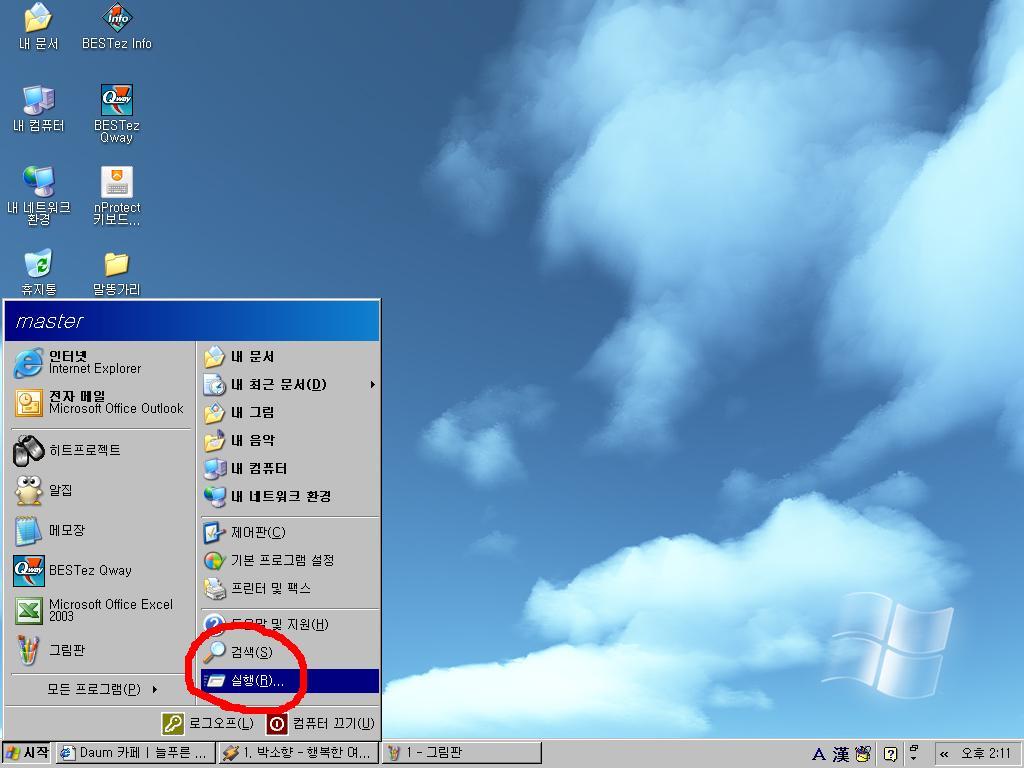Screen dimensions: 1024x768
Task: Click 실행(R)... run command
Action: pos(290,680)
